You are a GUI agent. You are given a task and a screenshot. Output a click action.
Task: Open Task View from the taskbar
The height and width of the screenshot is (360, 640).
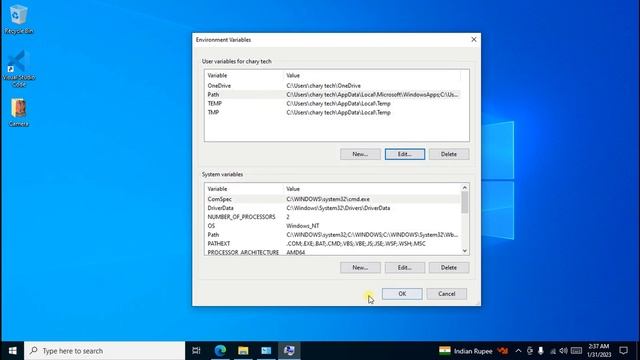tap(196, 351)
